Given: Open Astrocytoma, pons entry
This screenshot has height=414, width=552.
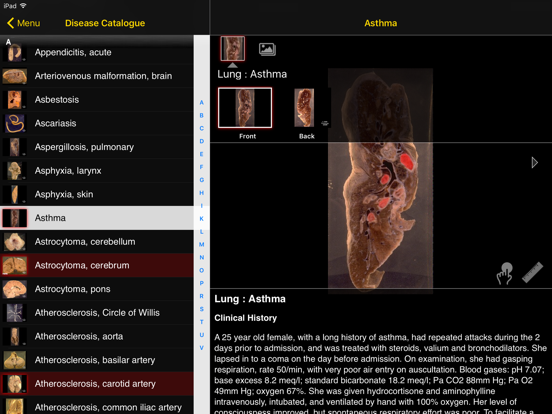Looking at the screenshot, I should pyautogui.click(x=96, y=289).
